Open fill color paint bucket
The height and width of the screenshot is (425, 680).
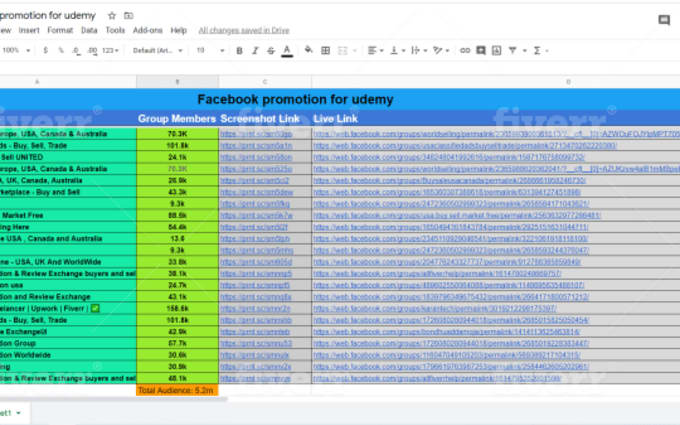[308, 50]
